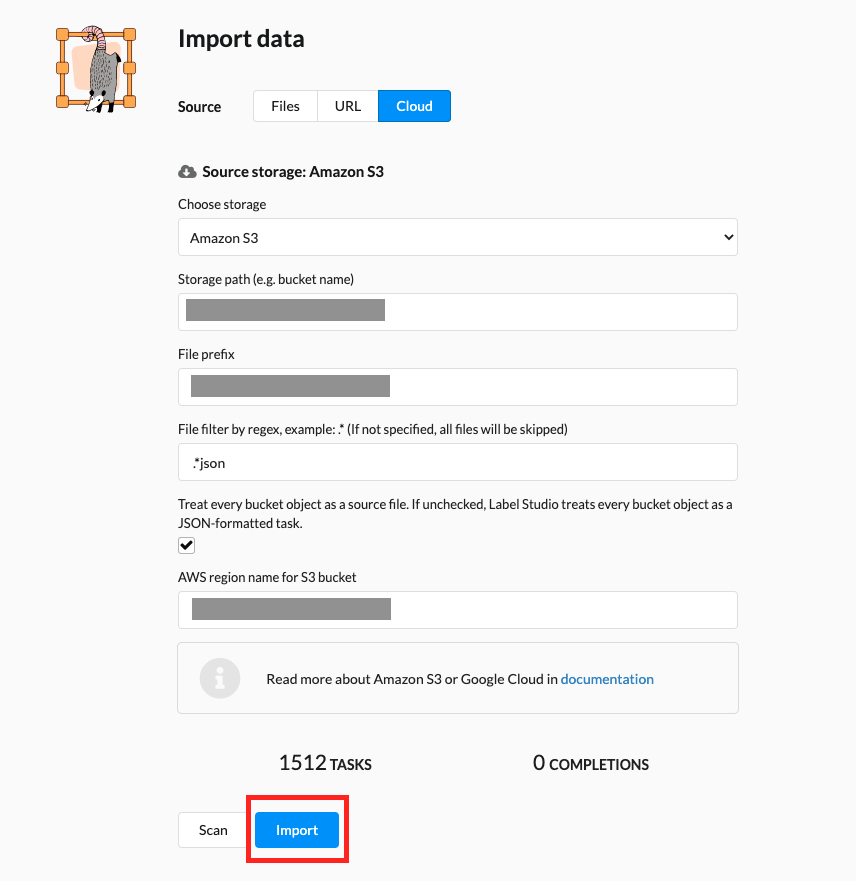856x881 pixels.
Task: Focus the File prefix input field
Action: [x=458, y=387]
